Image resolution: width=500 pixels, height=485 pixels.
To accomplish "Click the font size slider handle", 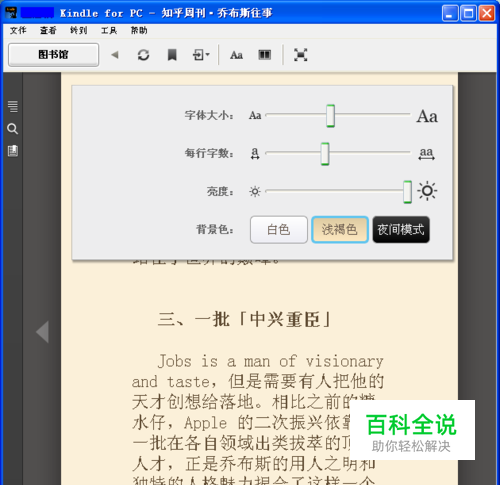I will pos(330,116).
